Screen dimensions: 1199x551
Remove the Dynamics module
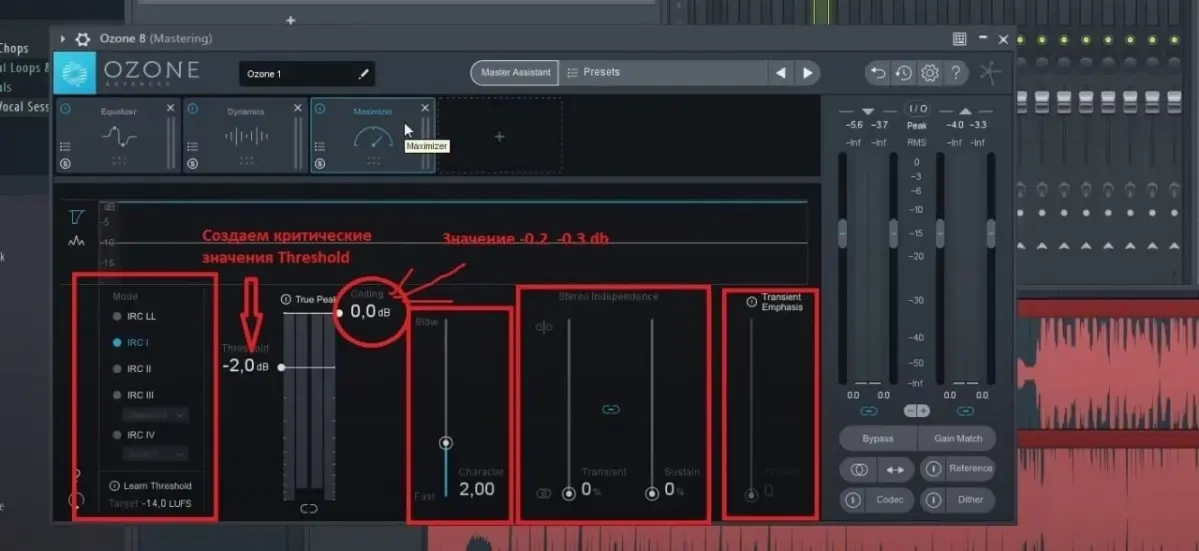(x=297, y=109)
